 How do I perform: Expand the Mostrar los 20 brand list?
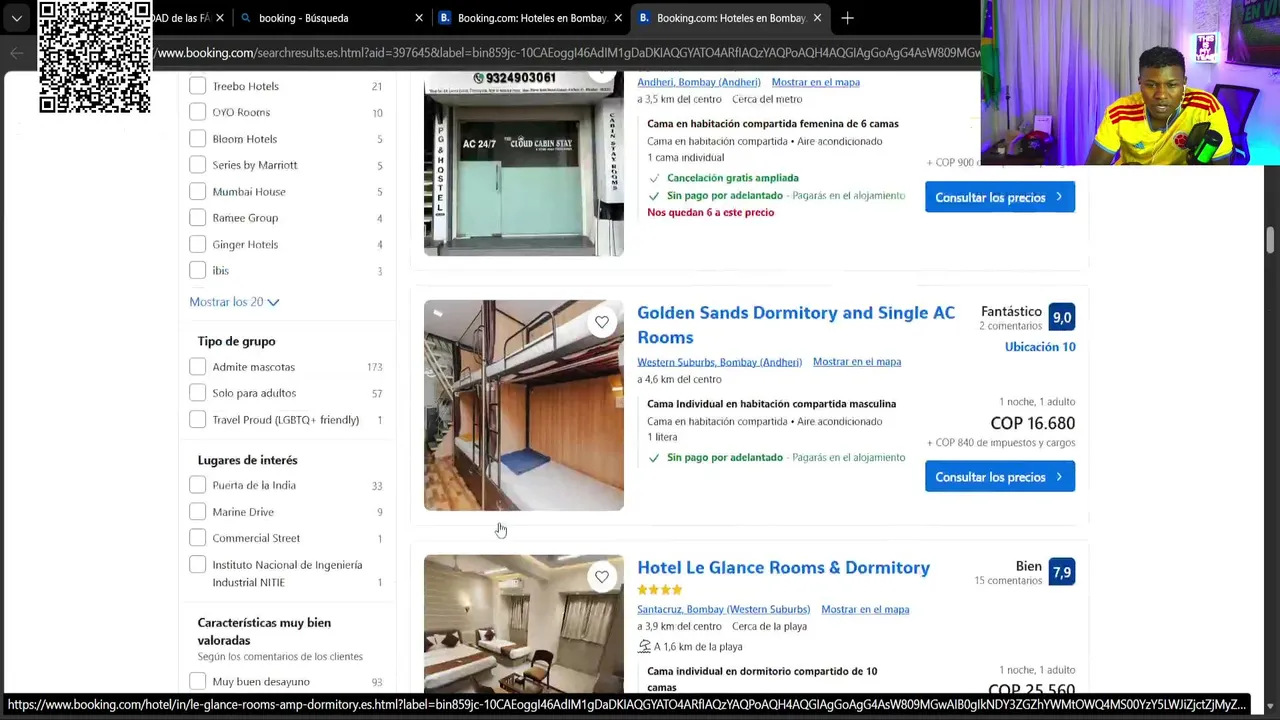pos(234,302)
